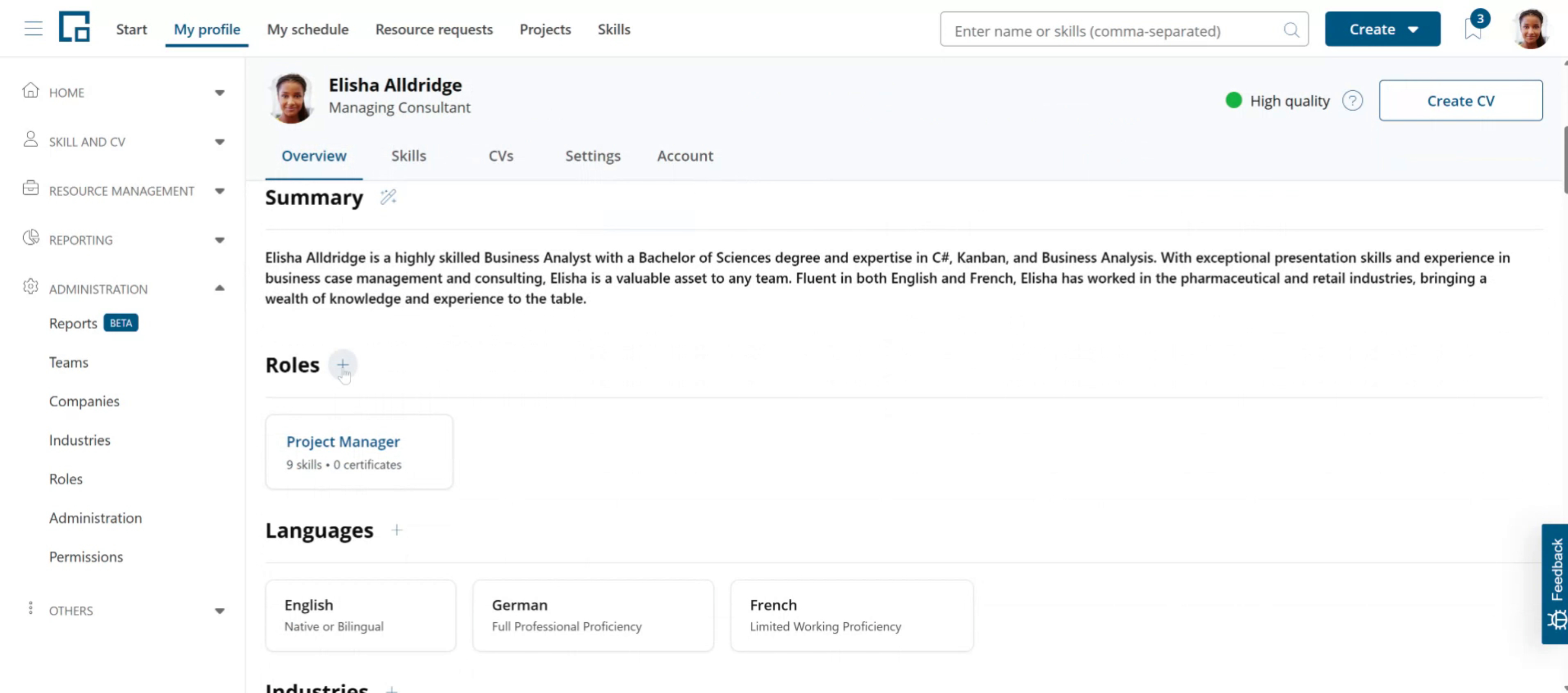Image resolution: width=1568 pixels, height=693 pixels.
Task: Open the Project Manager role link
Action: pos(343,441)
